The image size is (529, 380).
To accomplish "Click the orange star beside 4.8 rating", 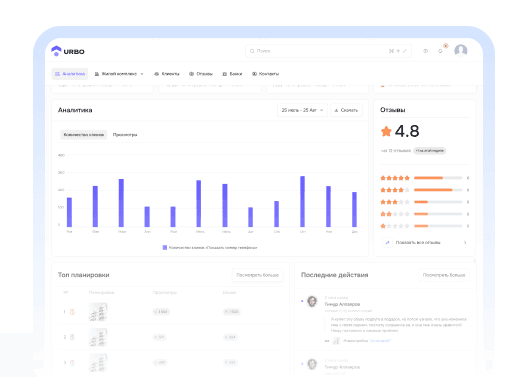I will click(x=386, y=131).
